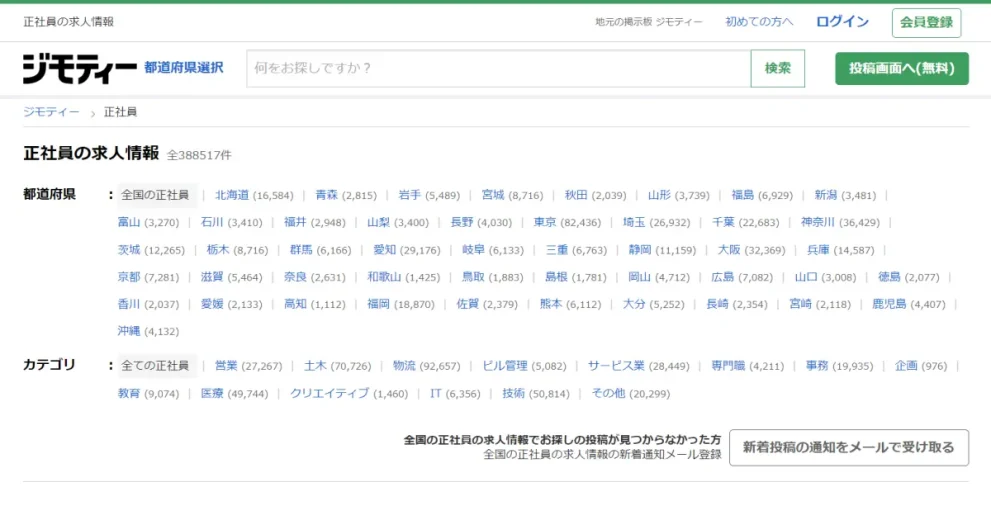
Task: Filter by 営業 category
Action: pos(226,366)
